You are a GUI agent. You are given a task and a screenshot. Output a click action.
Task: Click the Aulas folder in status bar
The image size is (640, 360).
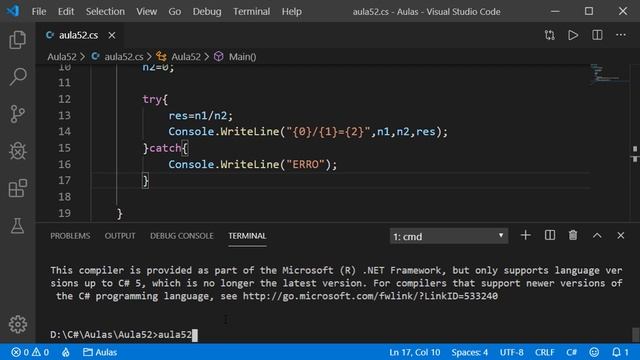[100, 352]
